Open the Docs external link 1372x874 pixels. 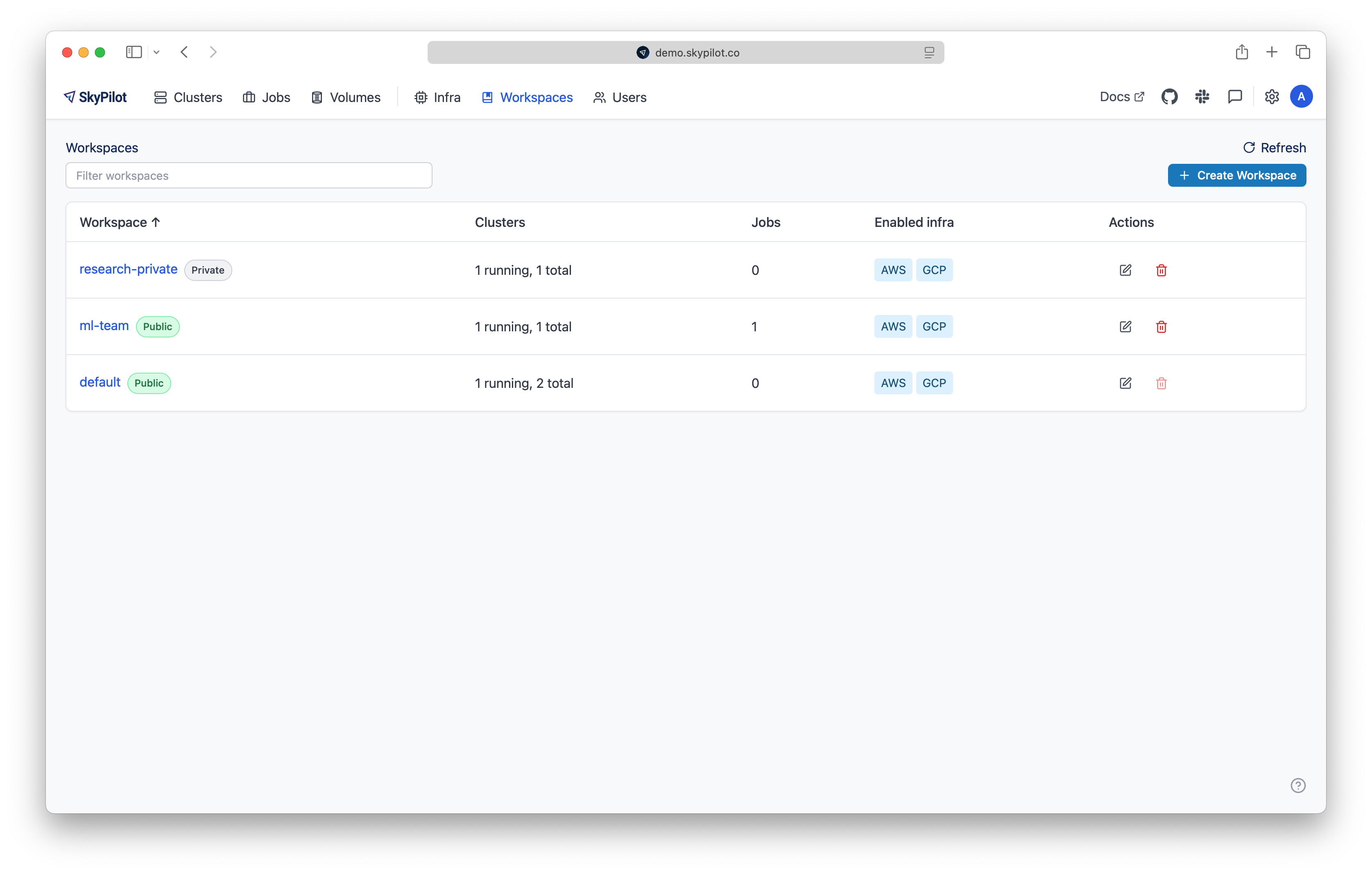coord(1121,97)
